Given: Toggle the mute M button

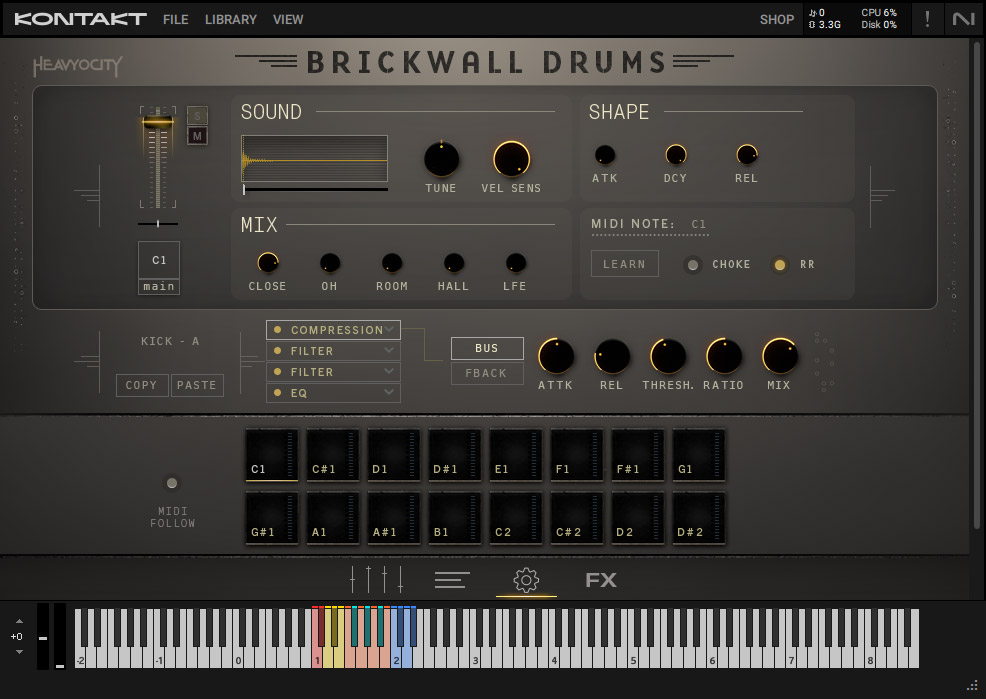Looking at the screenshot, I should 197,136.
